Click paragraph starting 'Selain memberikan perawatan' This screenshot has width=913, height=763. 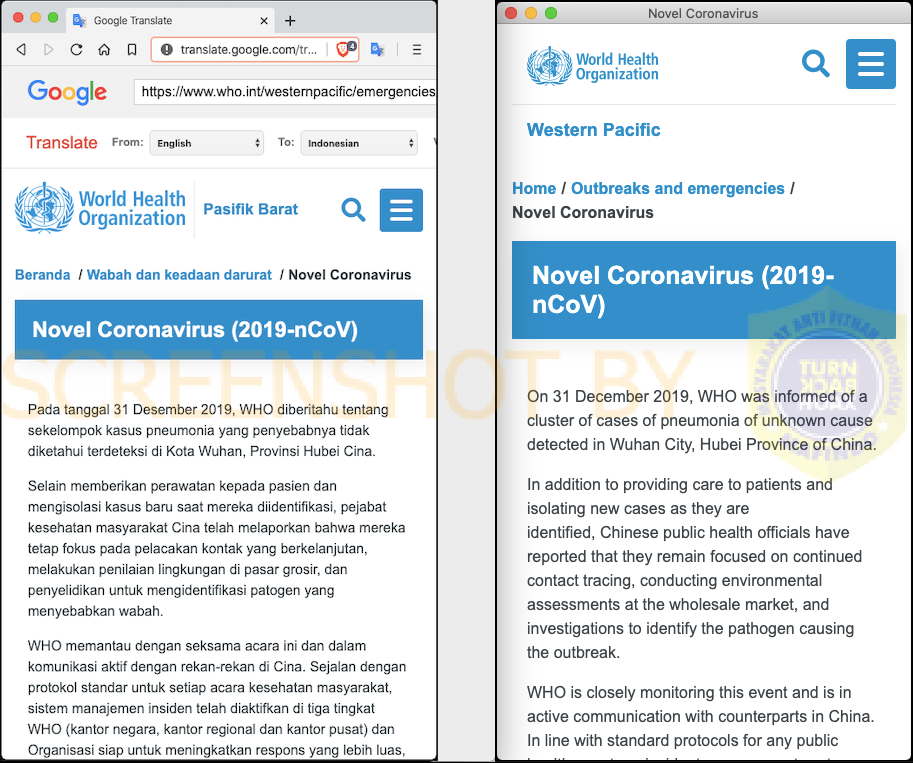[x=217, y=549]
